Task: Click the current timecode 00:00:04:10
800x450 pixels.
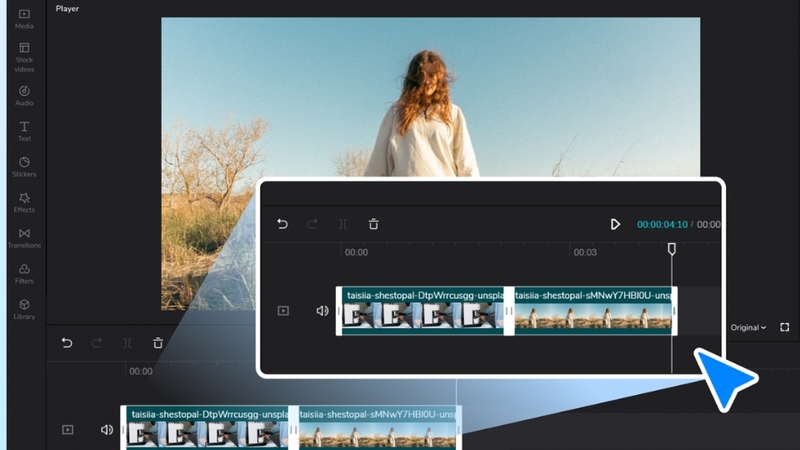Action: point(662,224)
